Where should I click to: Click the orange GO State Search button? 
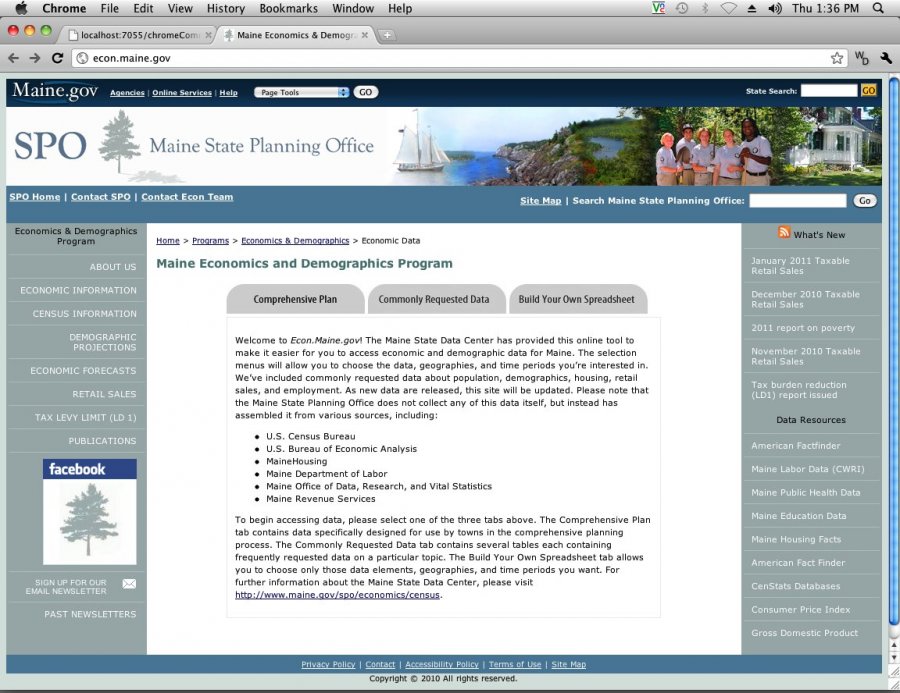868,91
